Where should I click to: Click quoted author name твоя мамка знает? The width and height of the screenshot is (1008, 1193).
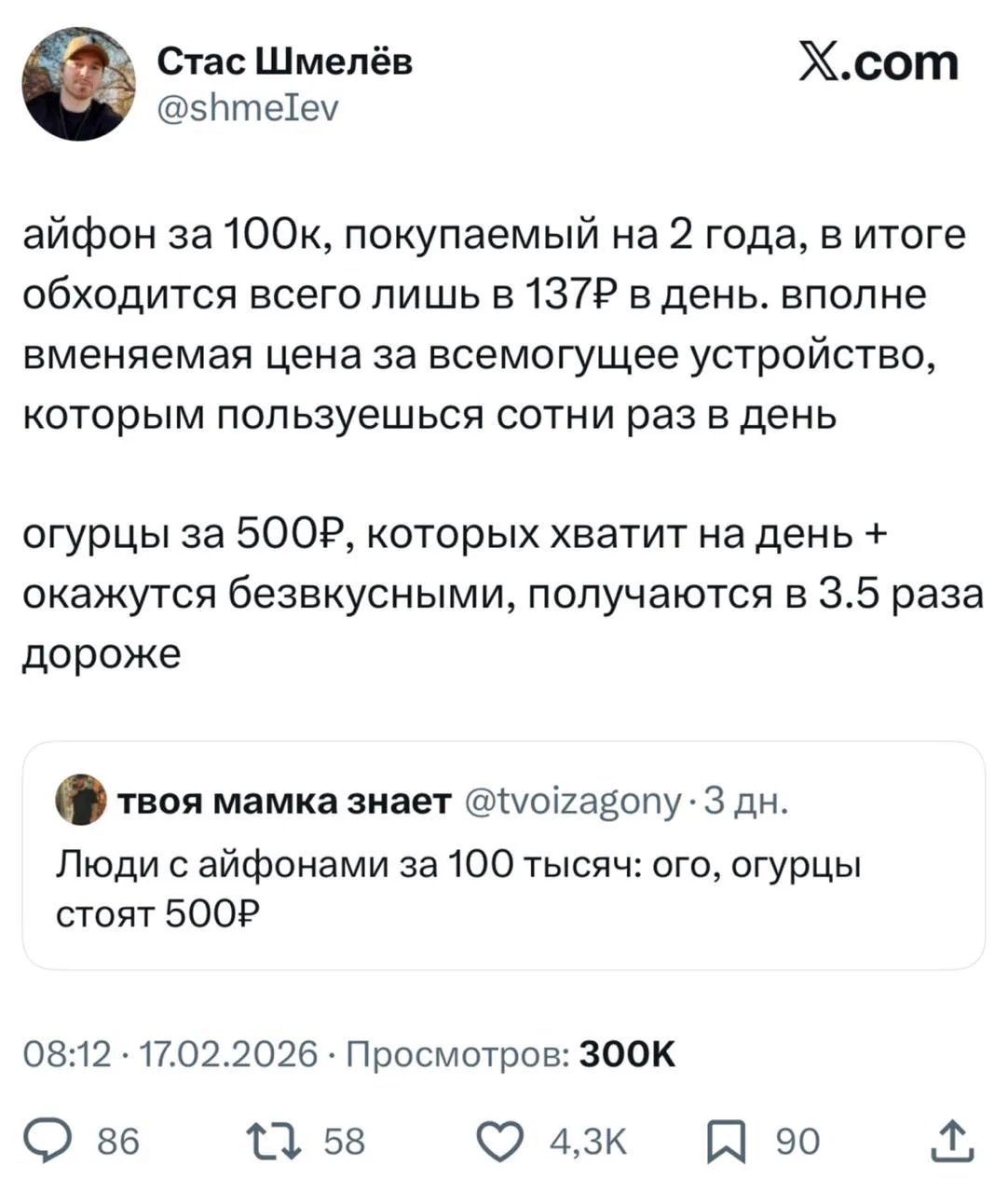click(x=282, y=801)
